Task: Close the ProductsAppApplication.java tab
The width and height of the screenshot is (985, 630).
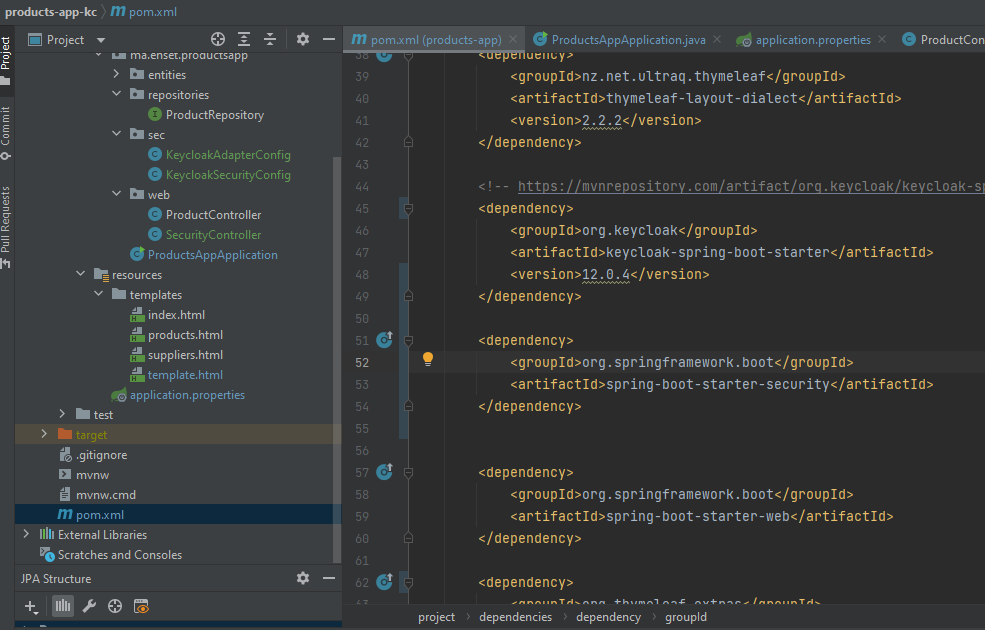Action: [717, 40]
